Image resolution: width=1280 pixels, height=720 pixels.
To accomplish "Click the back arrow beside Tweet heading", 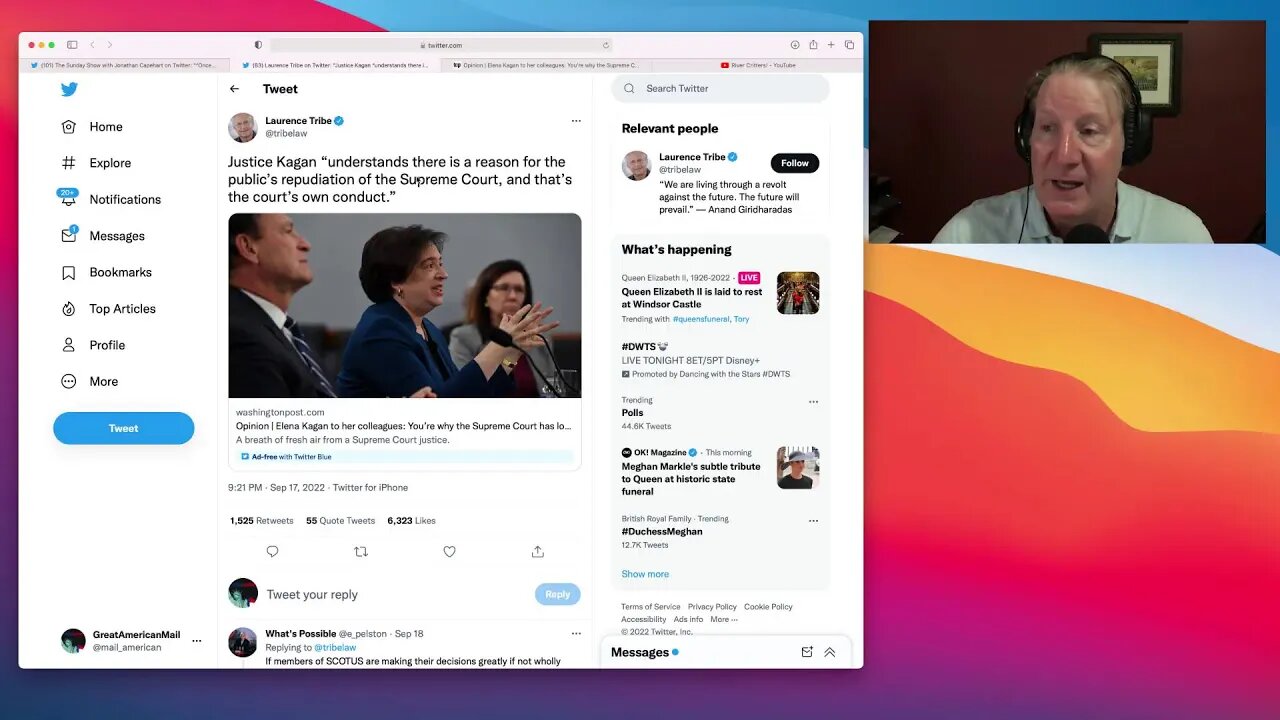I will [x=234, y=89].
